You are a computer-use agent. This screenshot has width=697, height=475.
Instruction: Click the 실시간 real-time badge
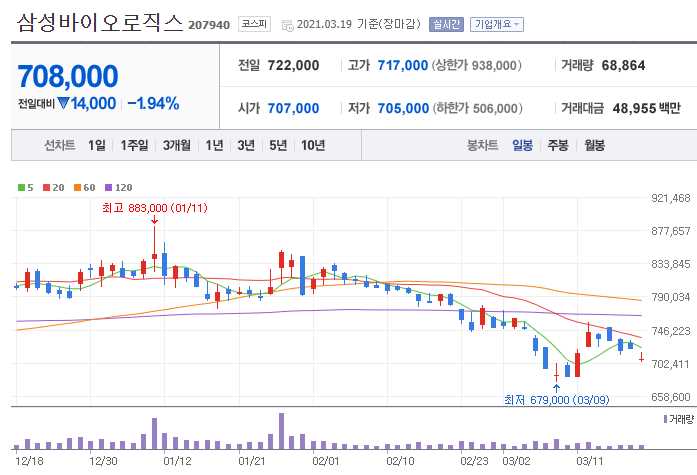(x=446, y=24)
